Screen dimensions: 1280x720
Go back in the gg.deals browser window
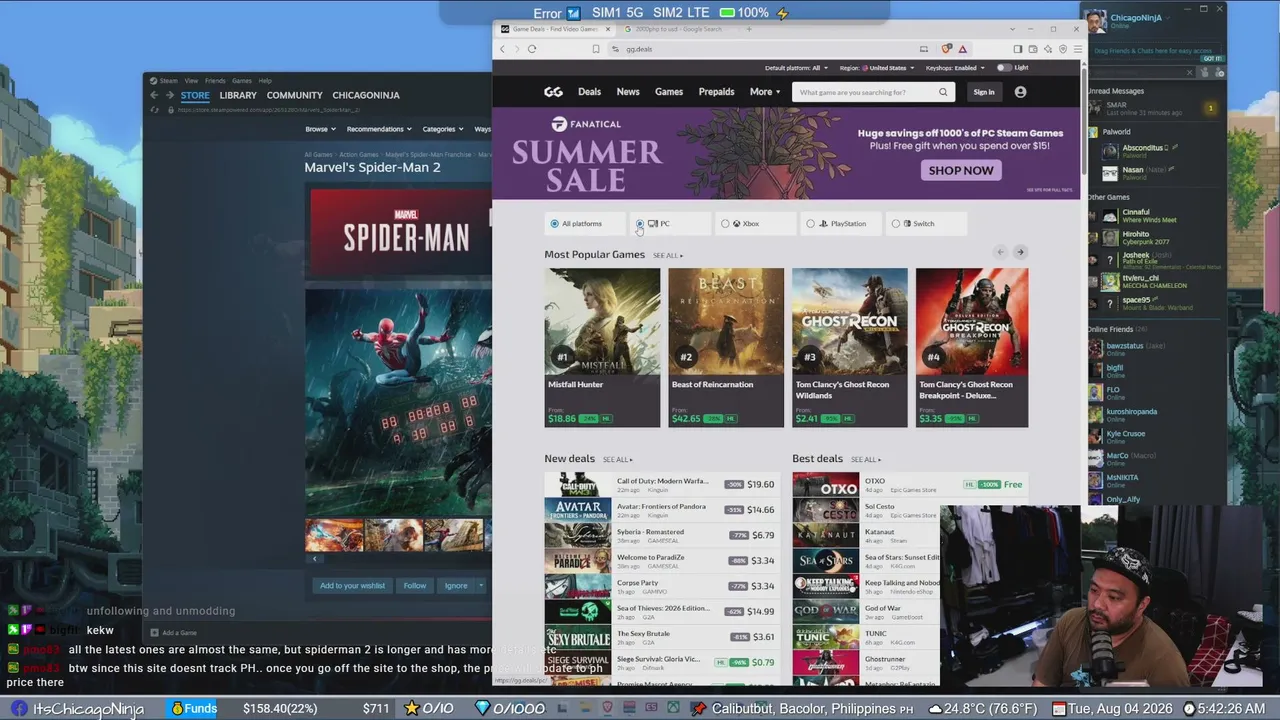pyautogui.click(x=502, y=49)
